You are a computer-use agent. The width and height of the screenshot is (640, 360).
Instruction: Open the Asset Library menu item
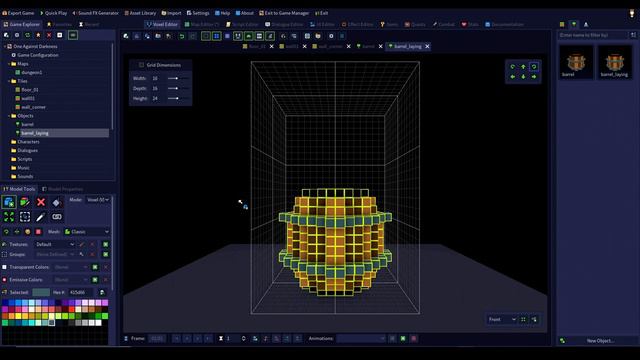tap(140, 13)
